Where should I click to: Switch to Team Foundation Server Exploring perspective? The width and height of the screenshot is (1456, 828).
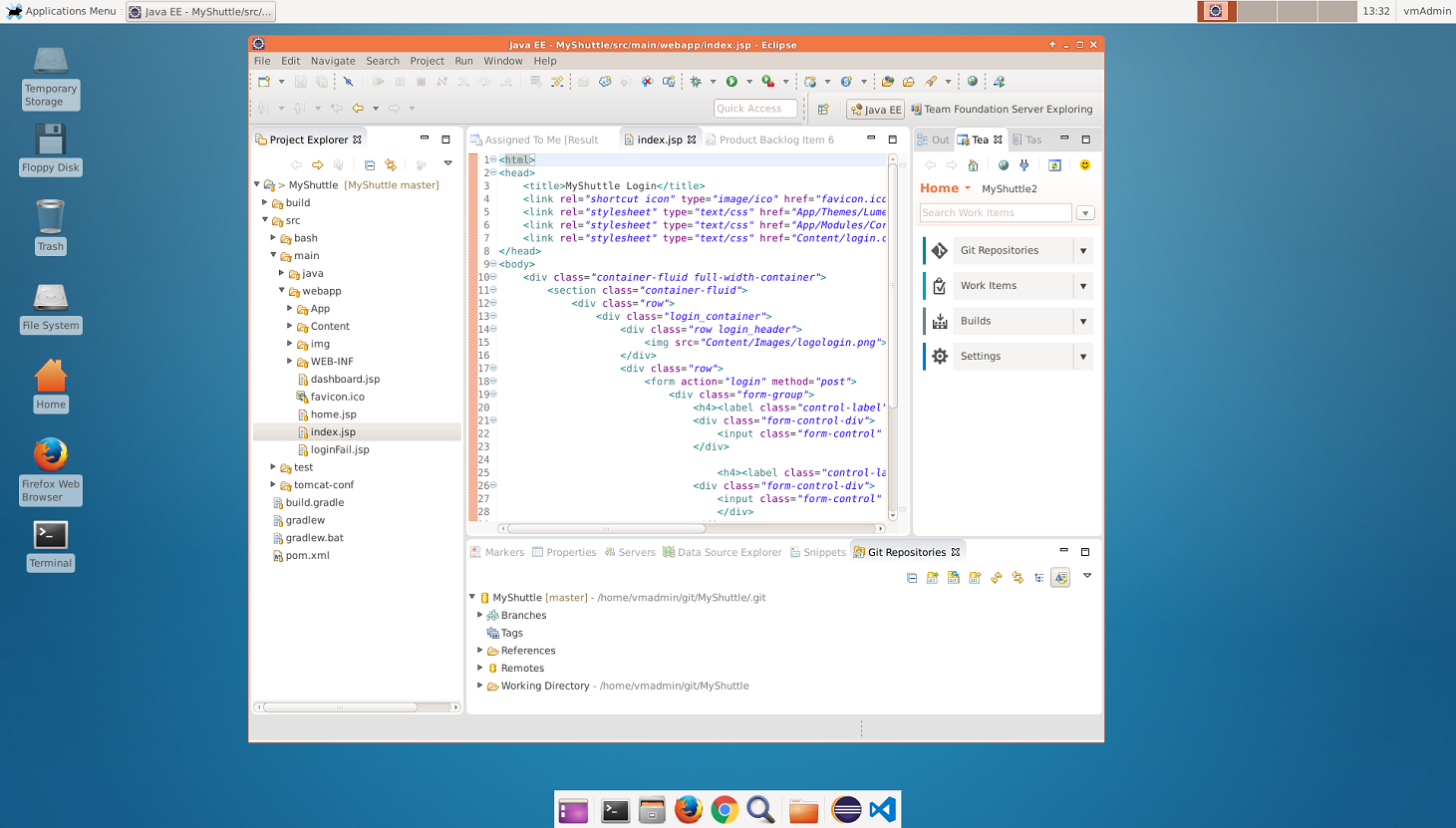tap(1002, 110)
